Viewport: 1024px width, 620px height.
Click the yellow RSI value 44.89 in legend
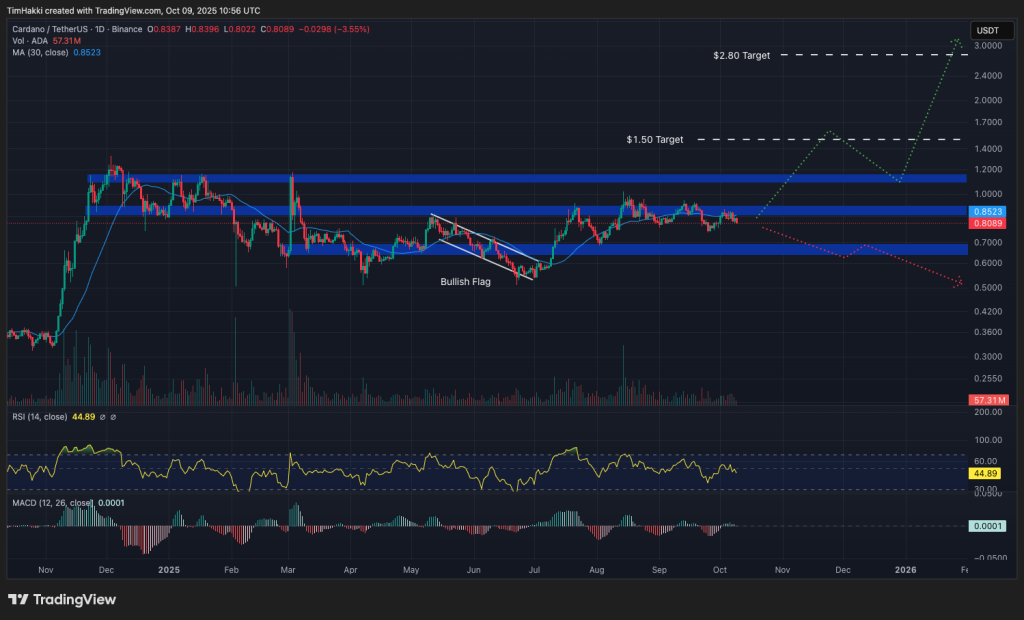[x=84, y=417]
